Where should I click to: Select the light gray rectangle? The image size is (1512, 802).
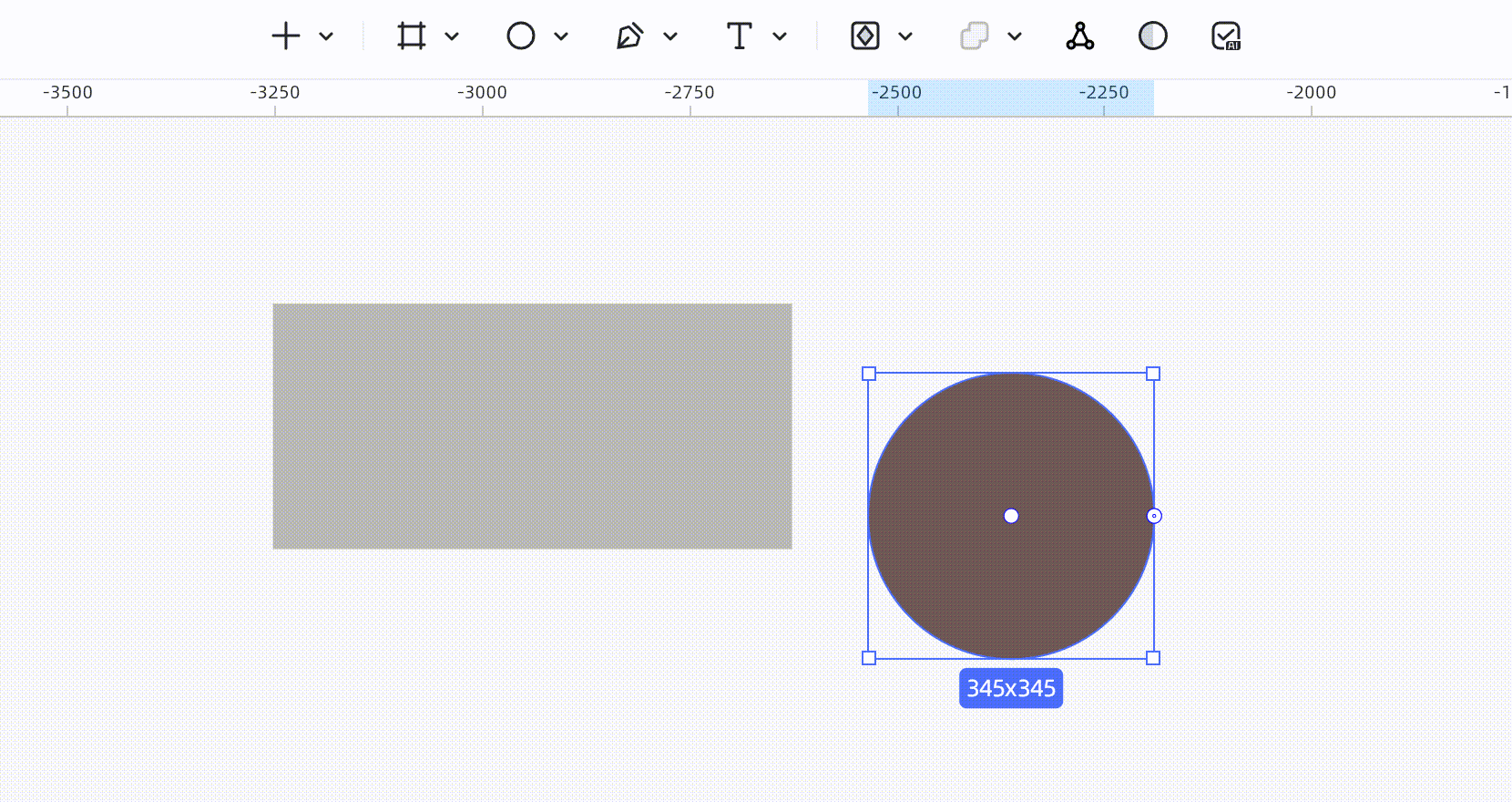533,427
